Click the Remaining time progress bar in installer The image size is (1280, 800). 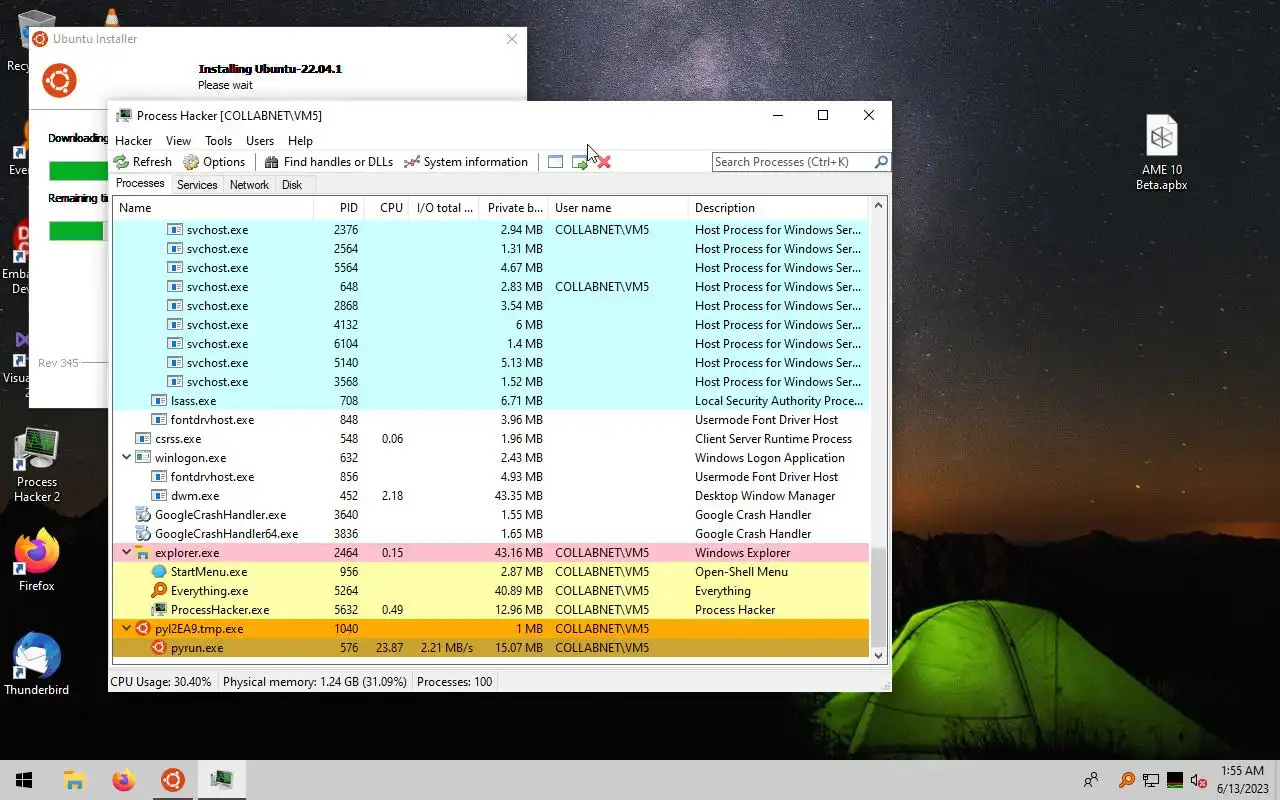coord(79,231)
